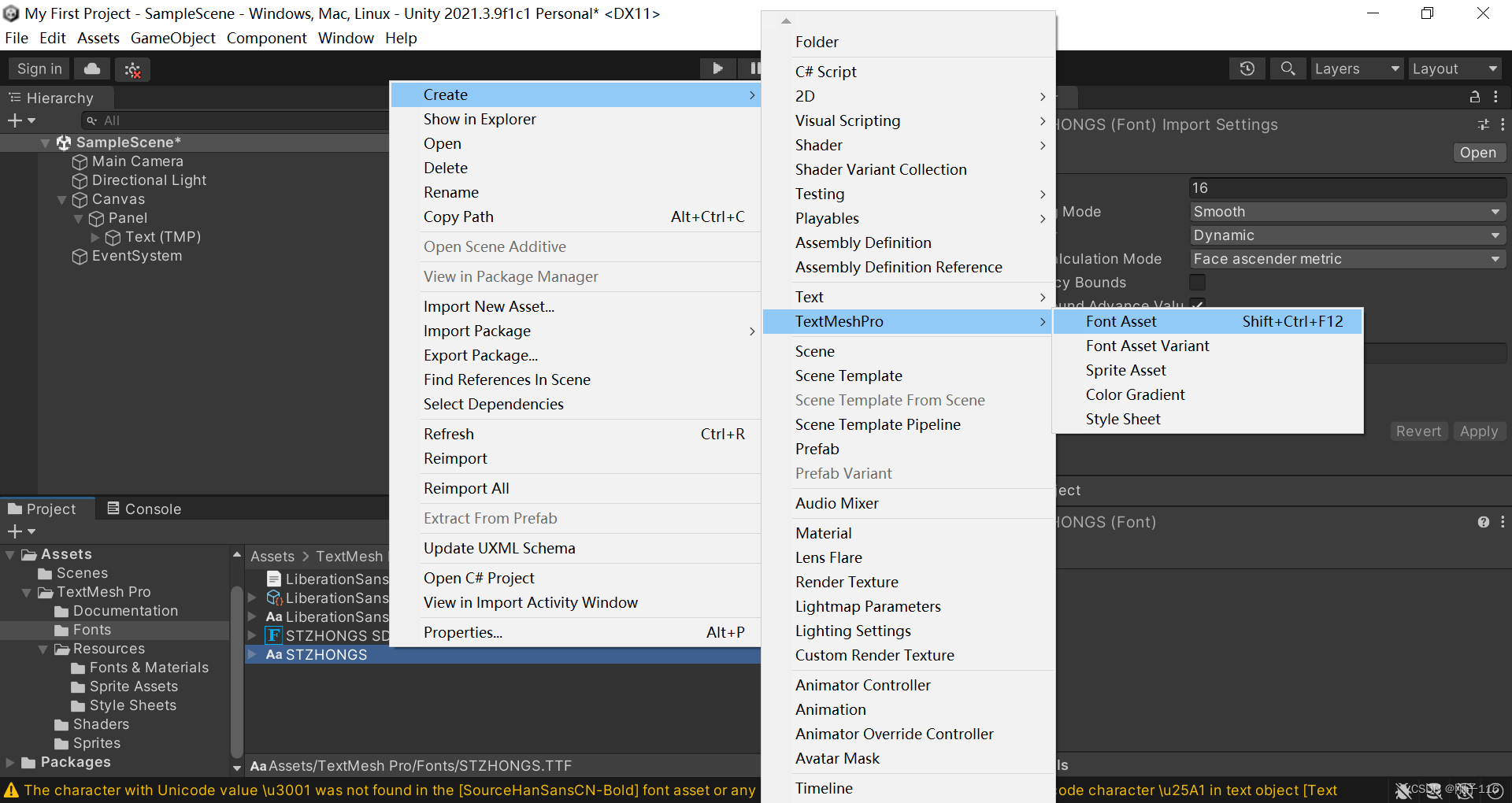
Task: Open the Layout dropdown
Action: click(1455, 68)
